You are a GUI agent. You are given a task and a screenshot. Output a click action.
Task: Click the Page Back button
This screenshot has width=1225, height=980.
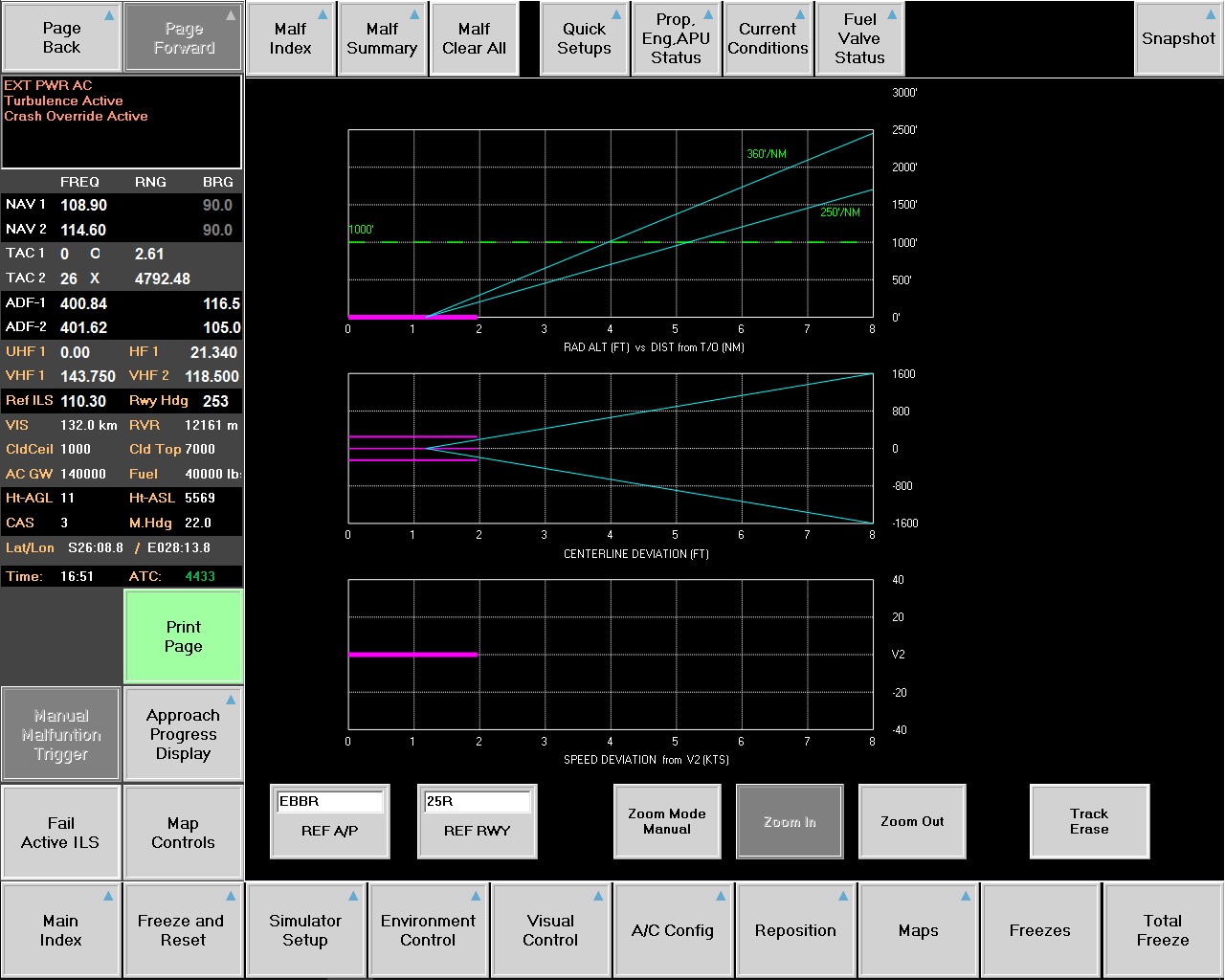click(x=61, y=37)
